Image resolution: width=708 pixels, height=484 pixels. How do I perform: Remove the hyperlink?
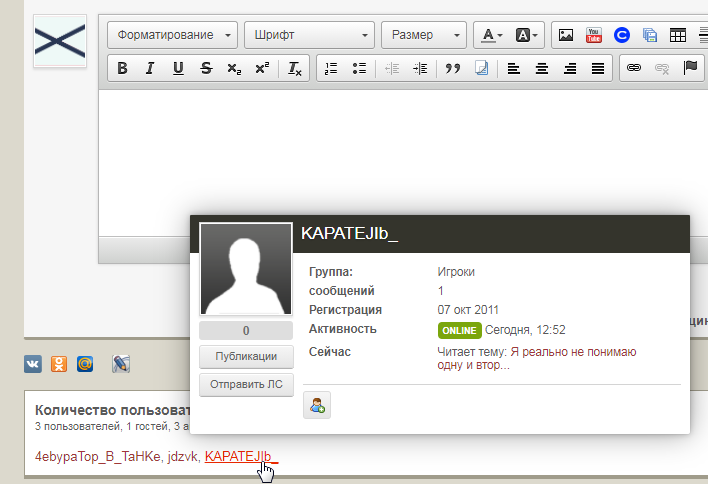pyautogui.click(x=662, y=68)
